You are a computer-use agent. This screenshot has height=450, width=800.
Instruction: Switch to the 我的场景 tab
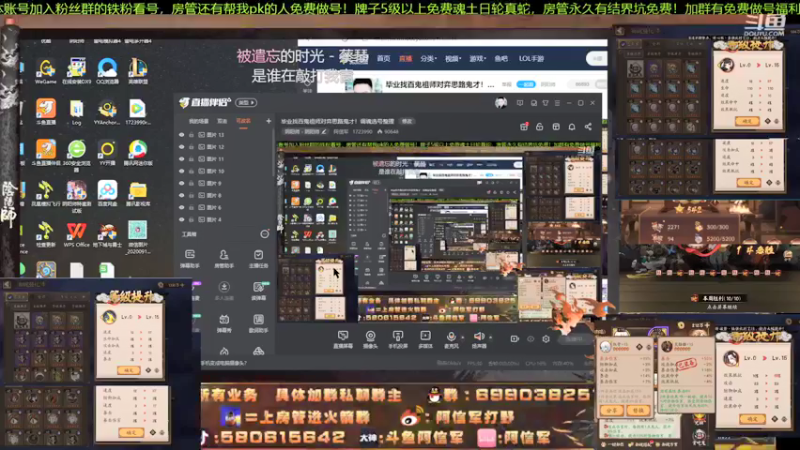pos(198,121)
